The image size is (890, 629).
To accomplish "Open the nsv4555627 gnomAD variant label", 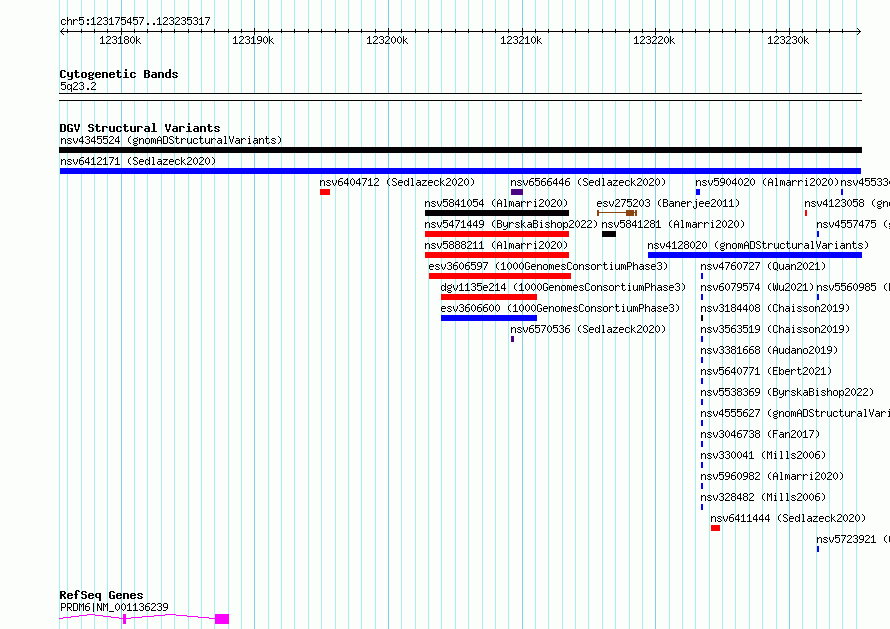I will tap(795, 413).
